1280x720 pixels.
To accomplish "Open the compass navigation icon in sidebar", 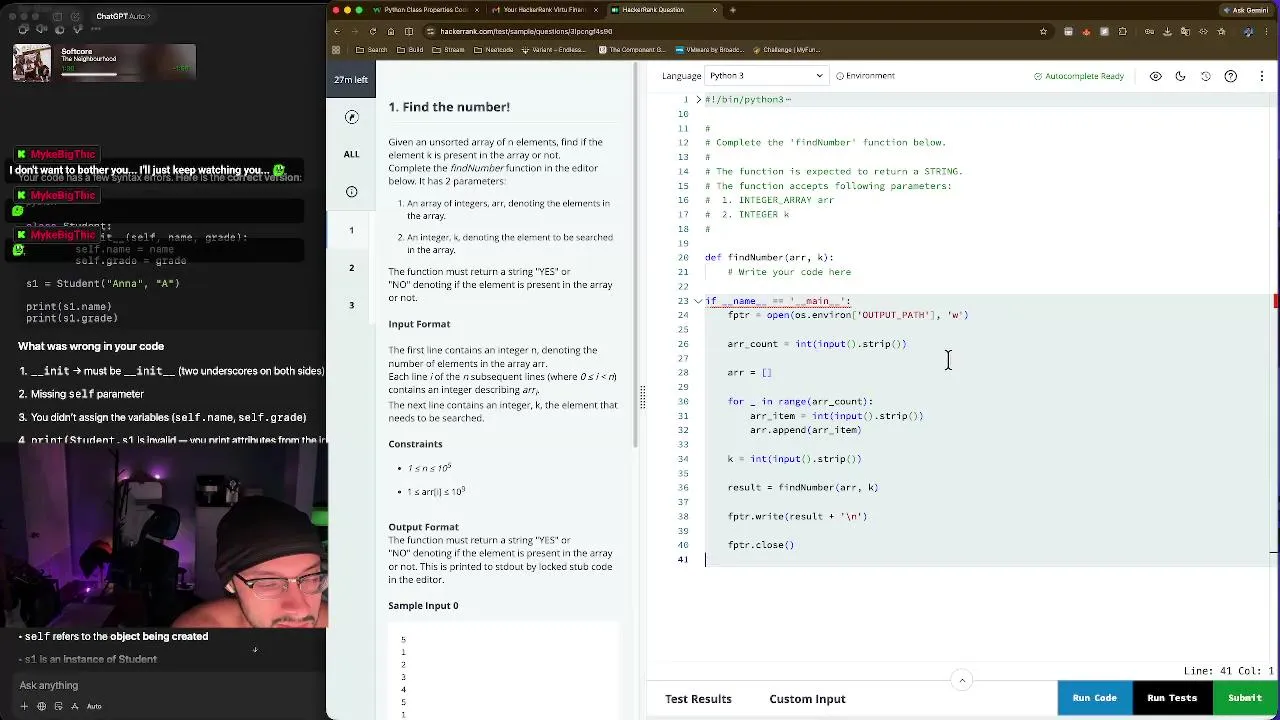I will pyautogui.click(x=351, y=117).
